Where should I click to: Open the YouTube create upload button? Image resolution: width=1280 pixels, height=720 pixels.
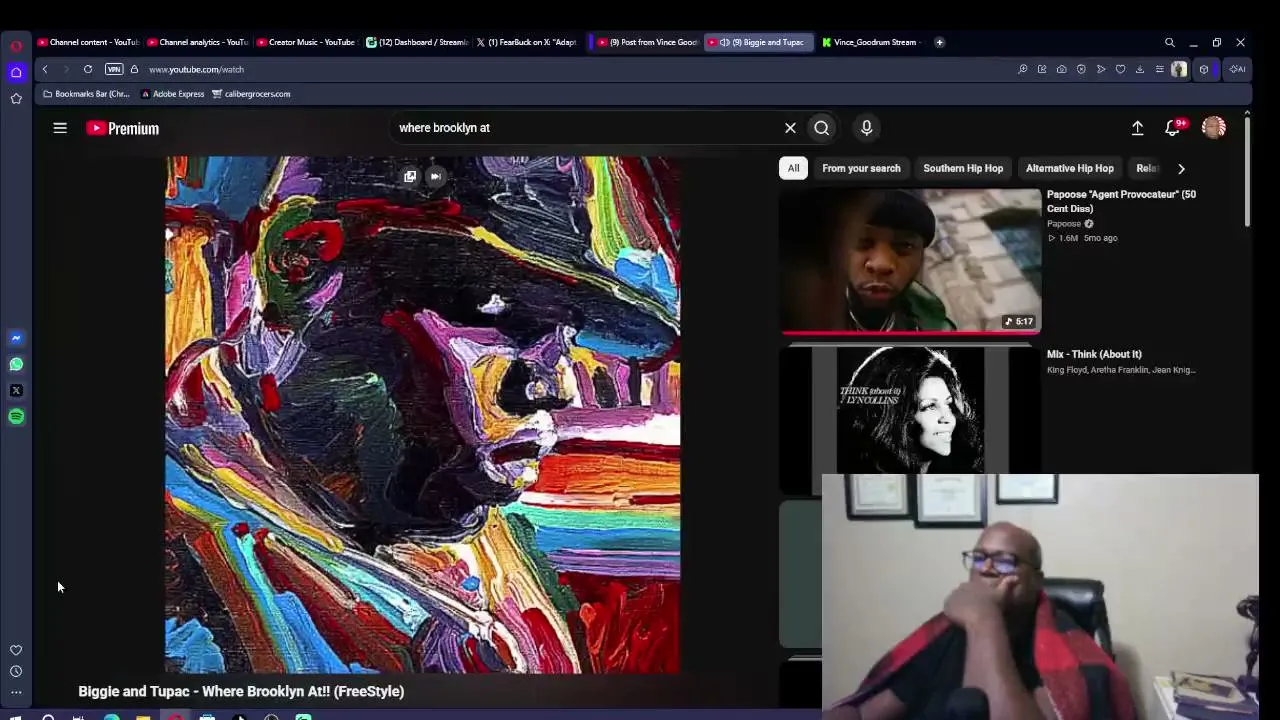pyautogui.click(x=1138, y=128)
